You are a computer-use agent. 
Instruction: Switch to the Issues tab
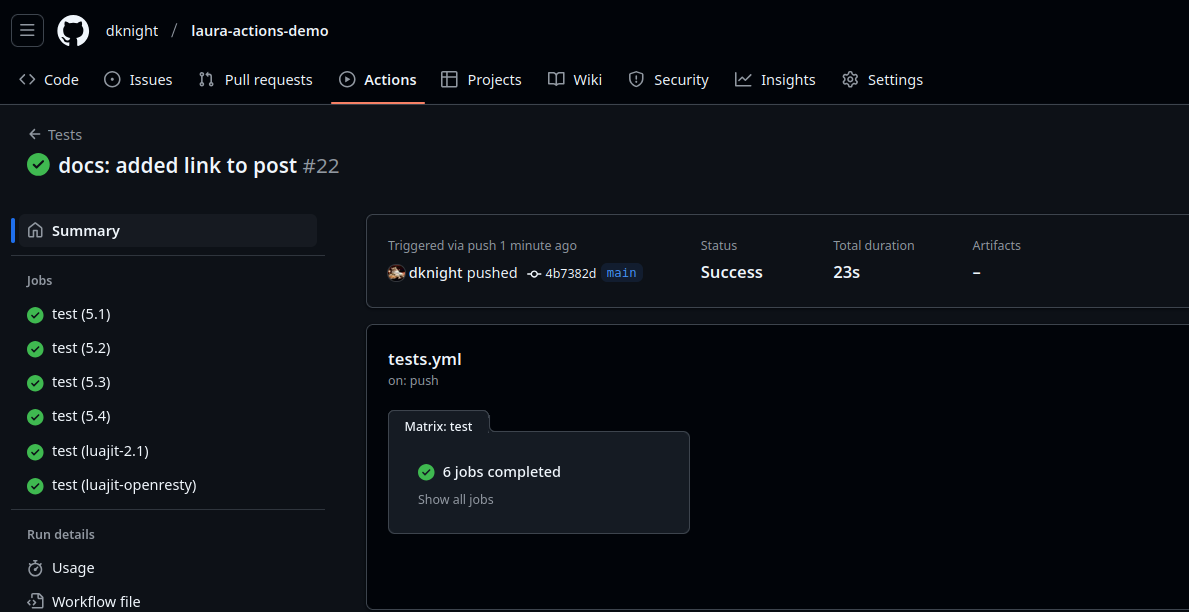pyautogui.click(x=138, y=80)
